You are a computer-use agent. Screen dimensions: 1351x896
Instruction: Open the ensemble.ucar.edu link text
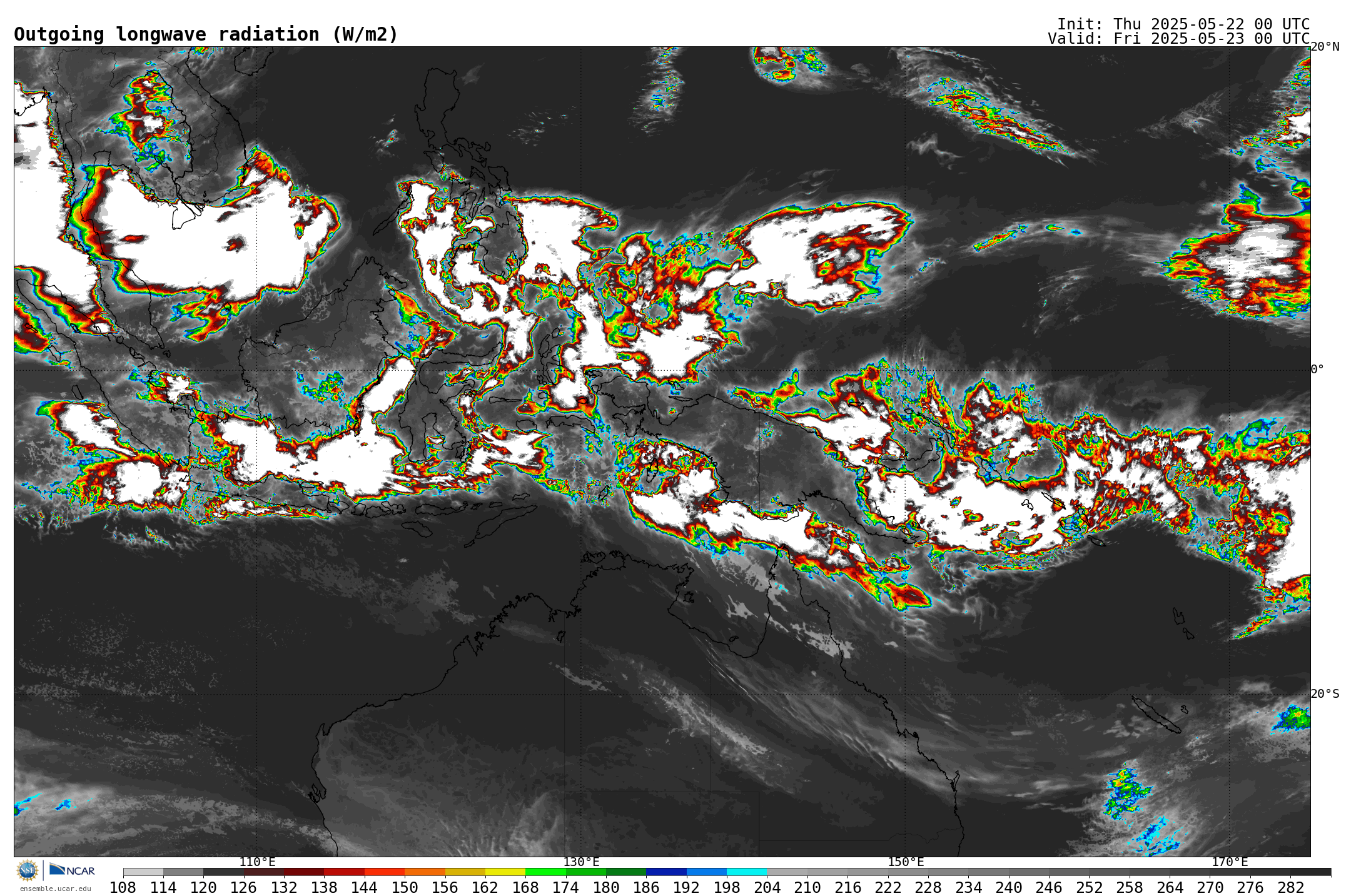click(x=55, y=888)
